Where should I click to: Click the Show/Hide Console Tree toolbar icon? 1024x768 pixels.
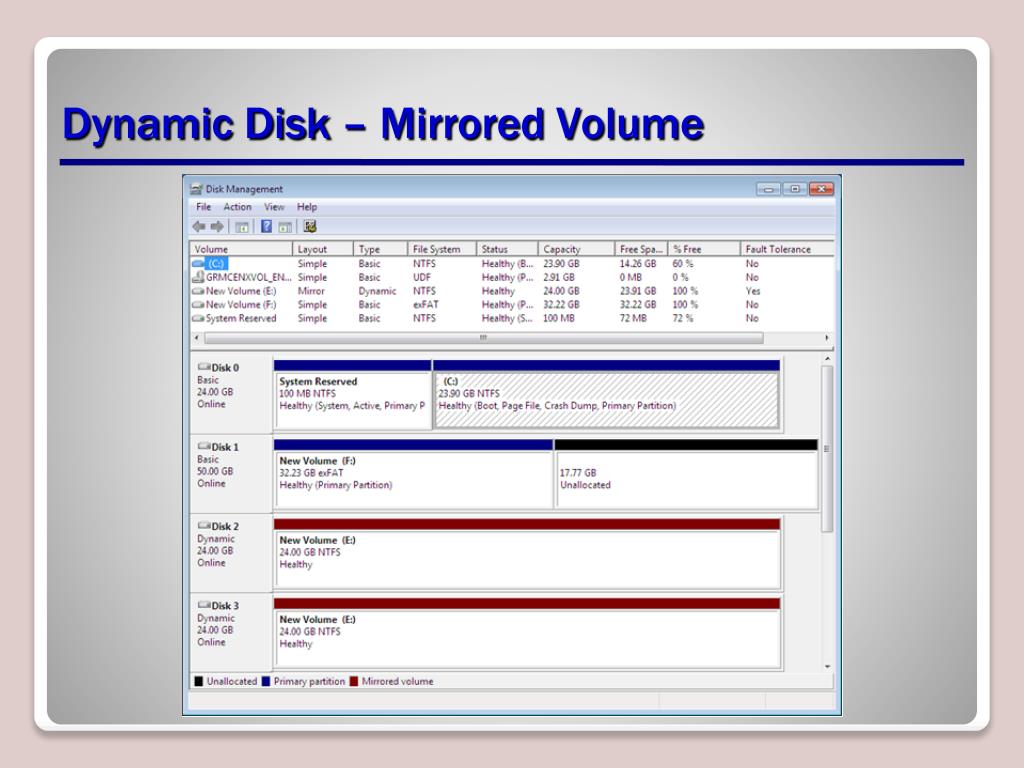click(x=242, y=227)
